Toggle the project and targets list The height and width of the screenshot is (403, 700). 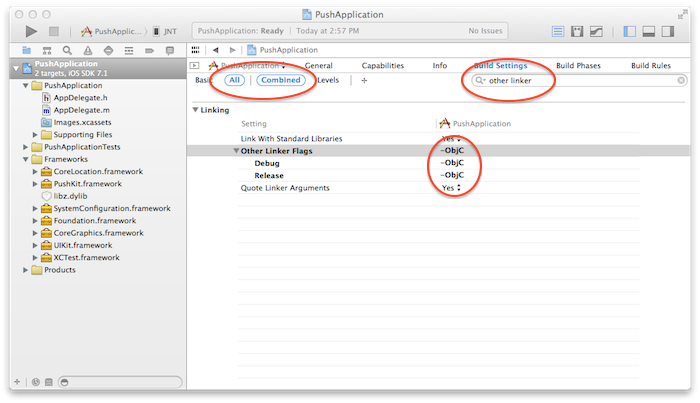(195, 66)
